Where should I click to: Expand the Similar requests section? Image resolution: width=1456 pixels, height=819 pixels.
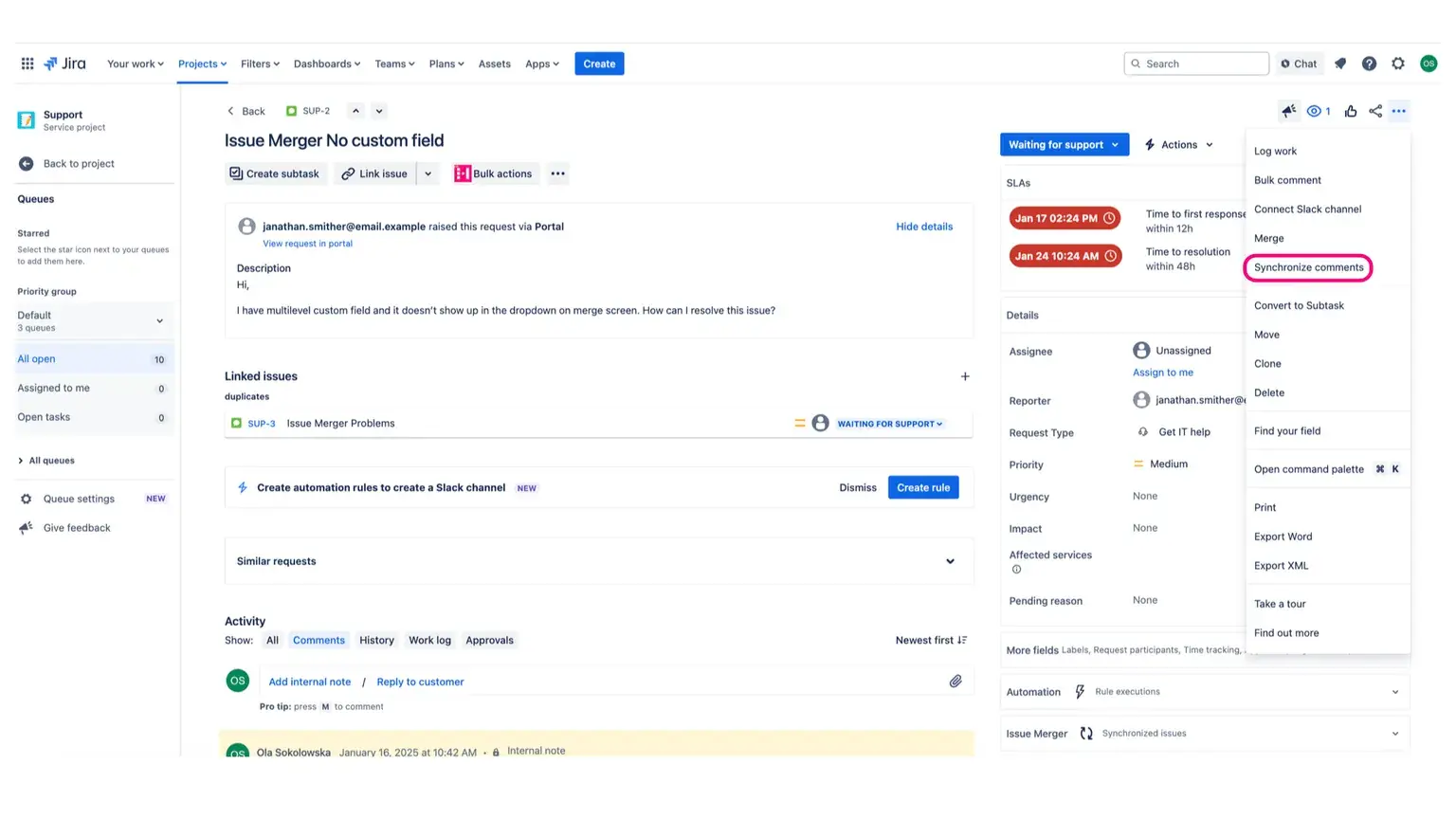(950, 561)
